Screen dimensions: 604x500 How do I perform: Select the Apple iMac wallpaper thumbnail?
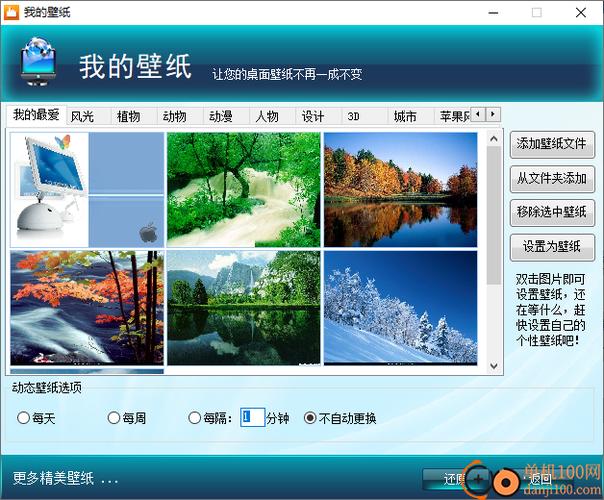(x=87, y=190)
